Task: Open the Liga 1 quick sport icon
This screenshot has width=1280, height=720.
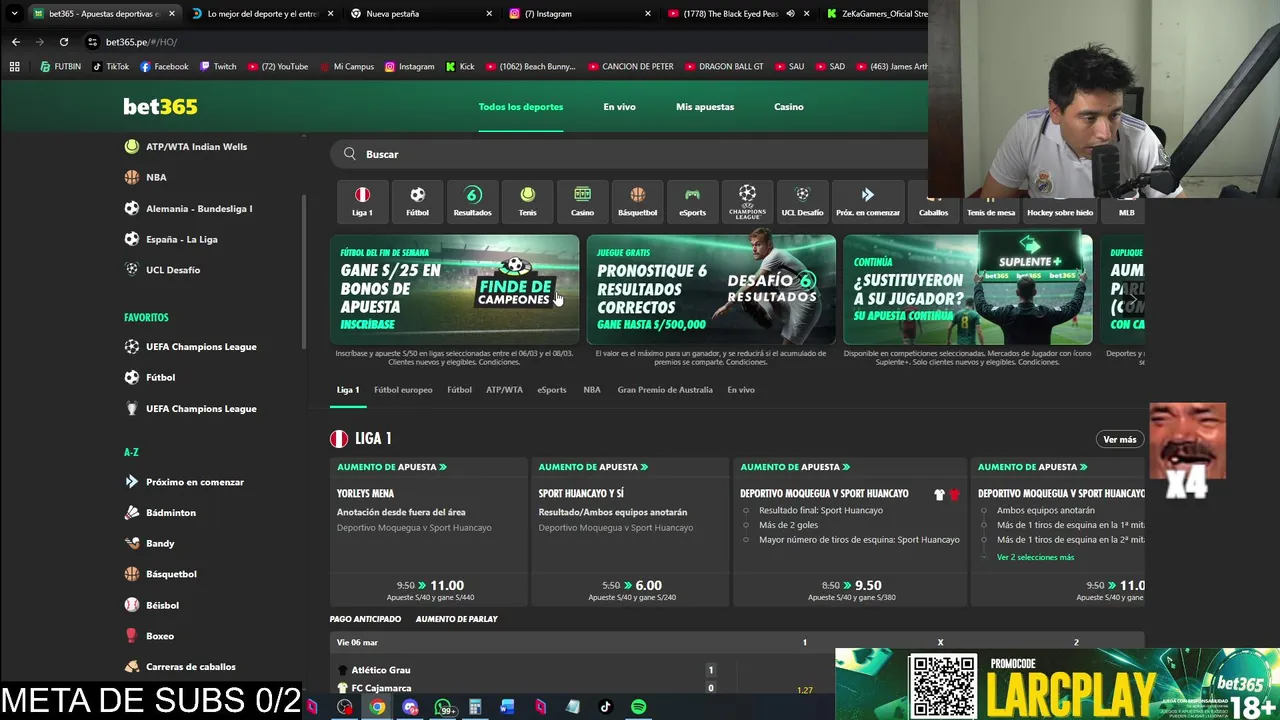Action: tap(362, 201)
